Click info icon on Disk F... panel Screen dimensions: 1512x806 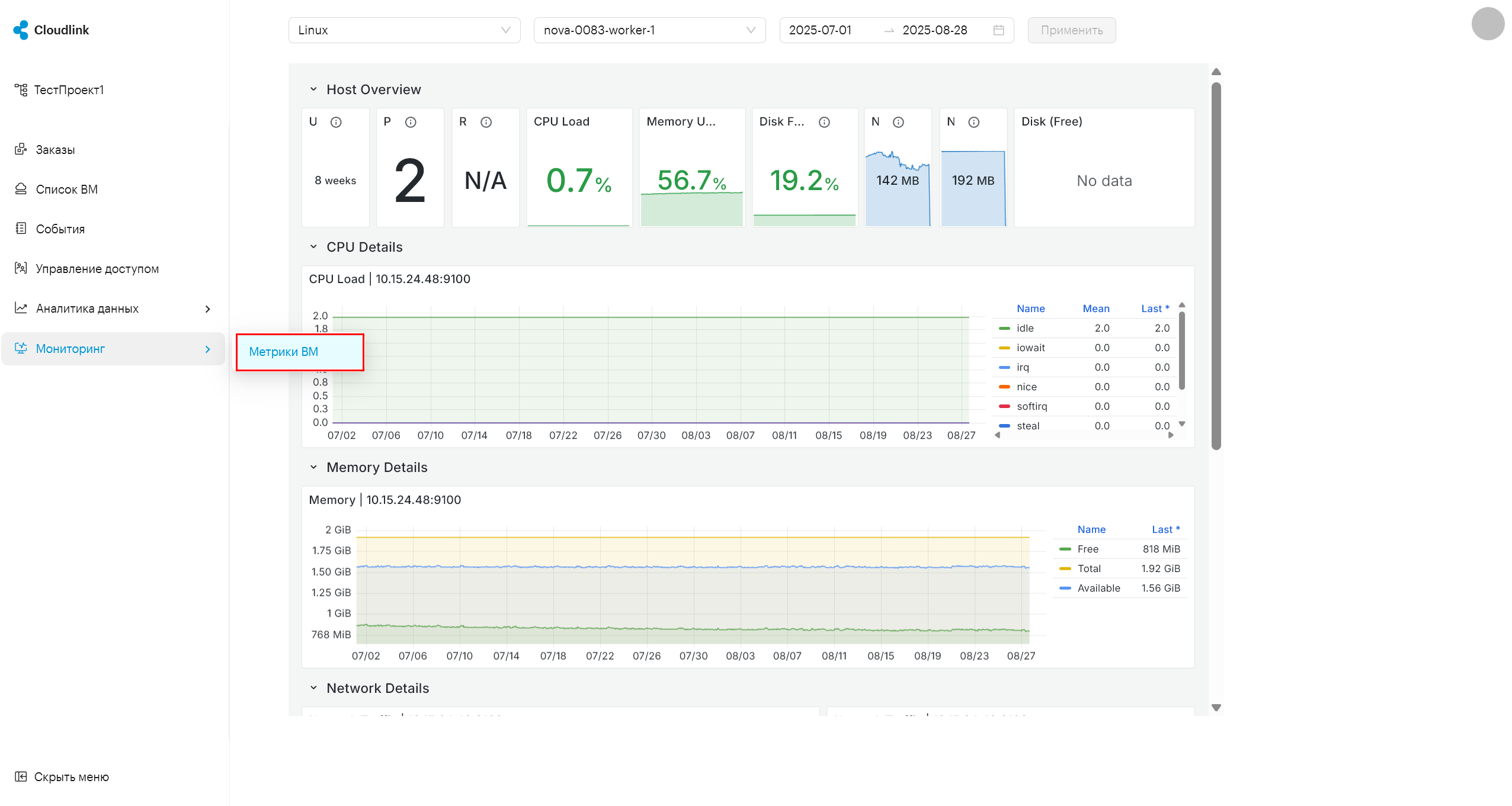pyautogui.click(x=824, y=122)
